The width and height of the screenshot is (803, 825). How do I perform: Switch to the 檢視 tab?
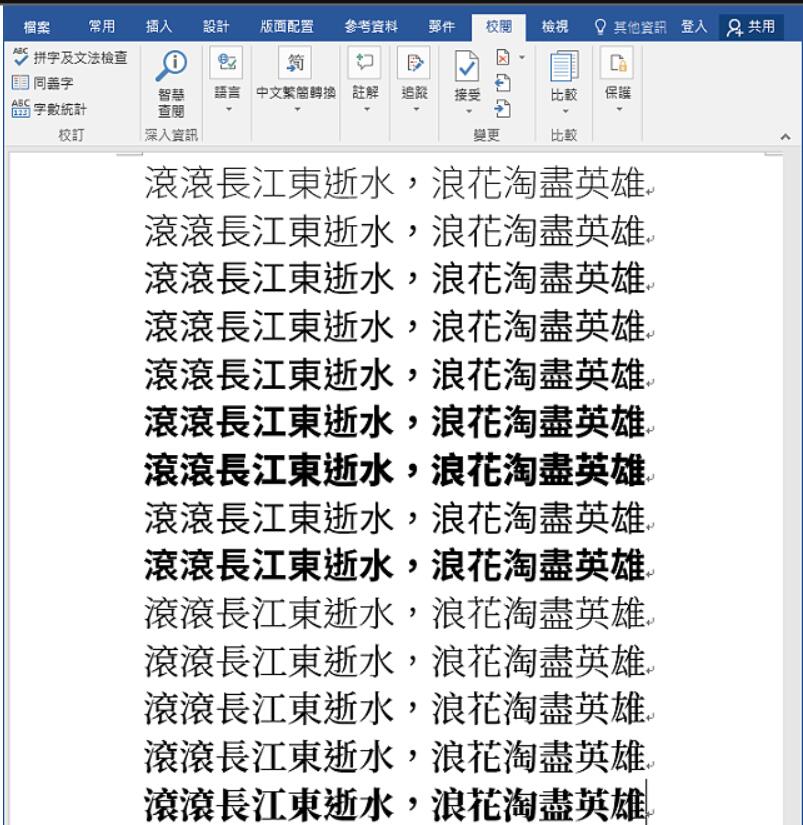555,26
